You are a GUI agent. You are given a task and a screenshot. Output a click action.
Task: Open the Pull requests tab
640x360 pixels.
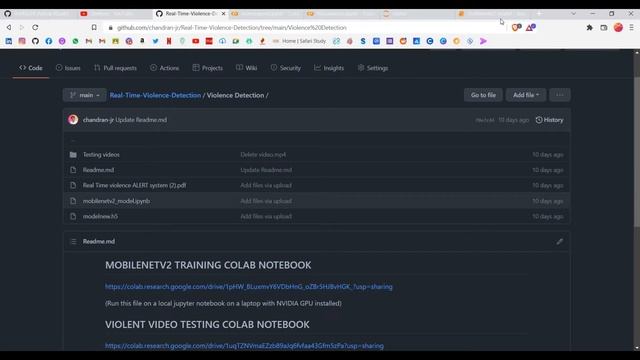[116, 68]
